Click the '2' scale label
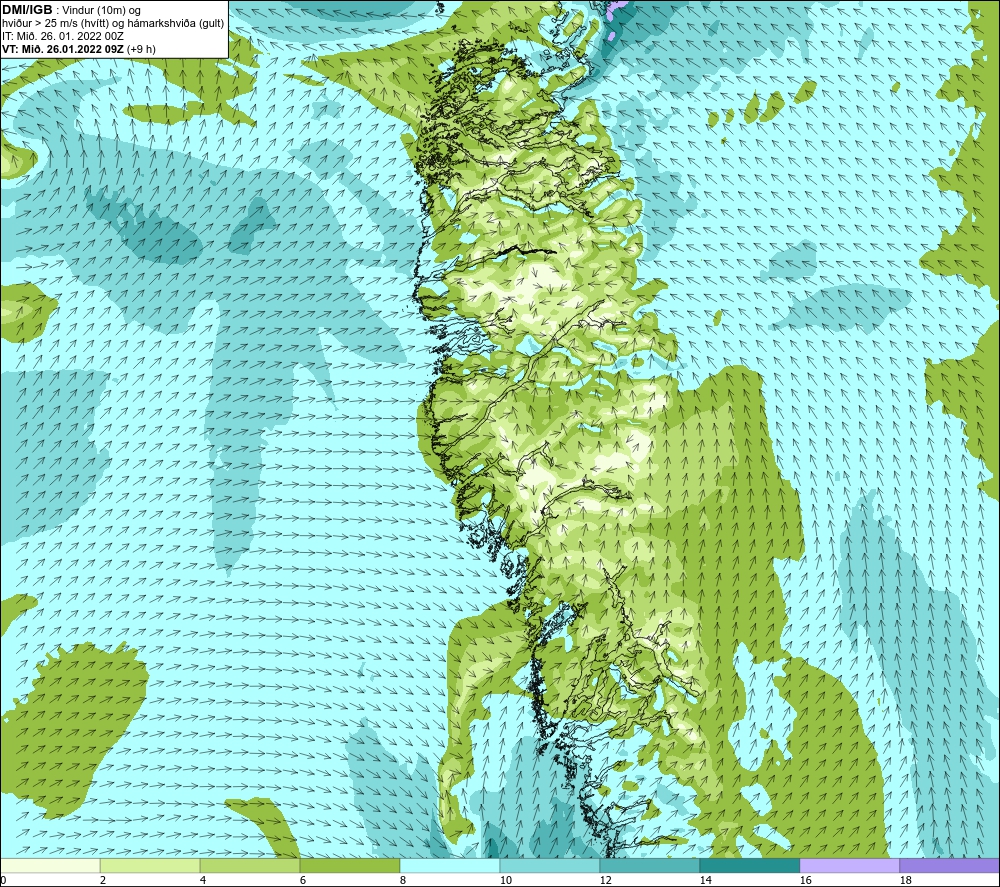Image resolution: width=1000 pixels, height=887 pixels. point(103,881)
